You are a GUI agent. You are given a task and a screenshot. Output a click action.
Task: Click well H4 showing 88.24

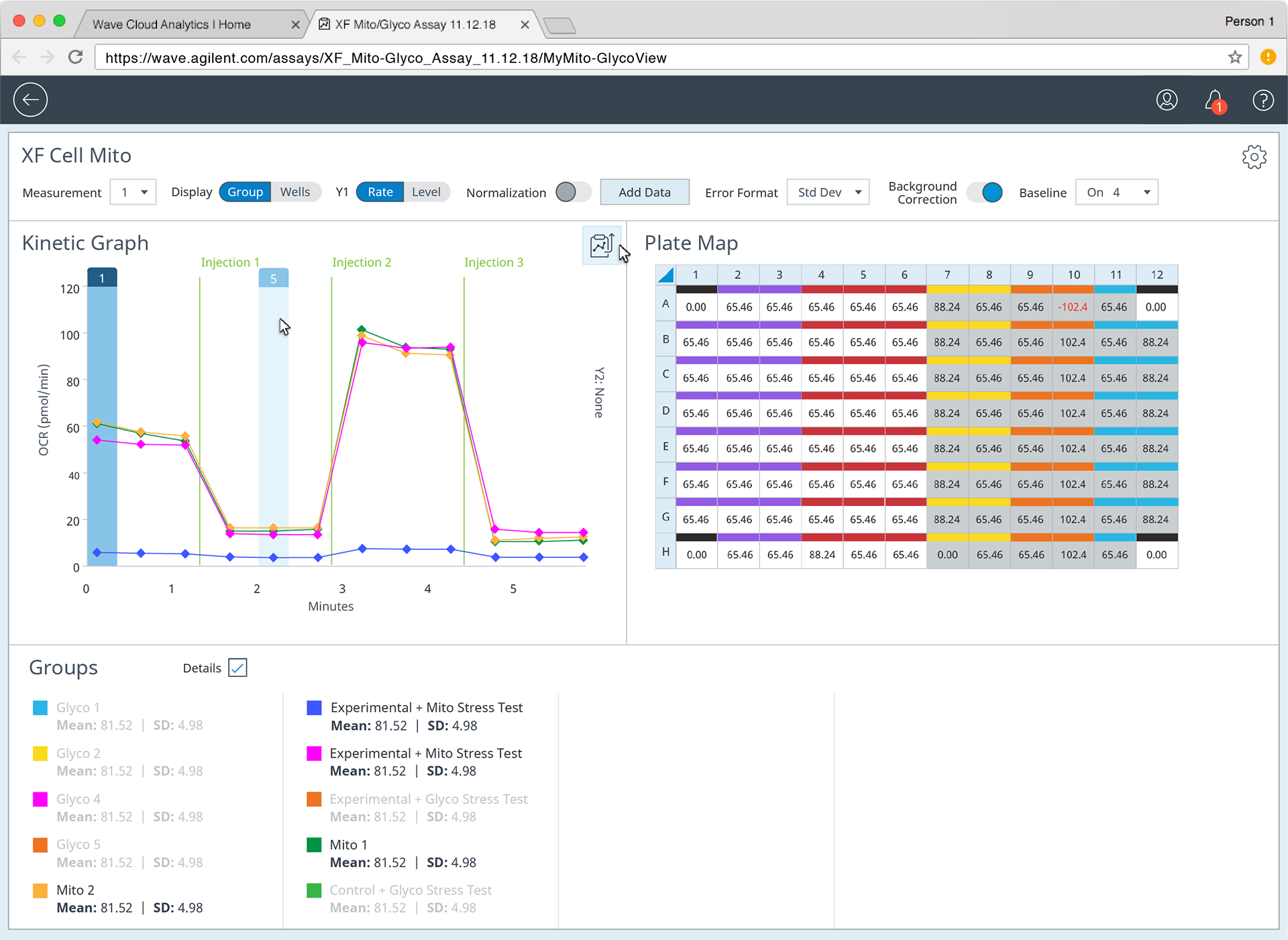pyautogui.click(x=822, y=554)
